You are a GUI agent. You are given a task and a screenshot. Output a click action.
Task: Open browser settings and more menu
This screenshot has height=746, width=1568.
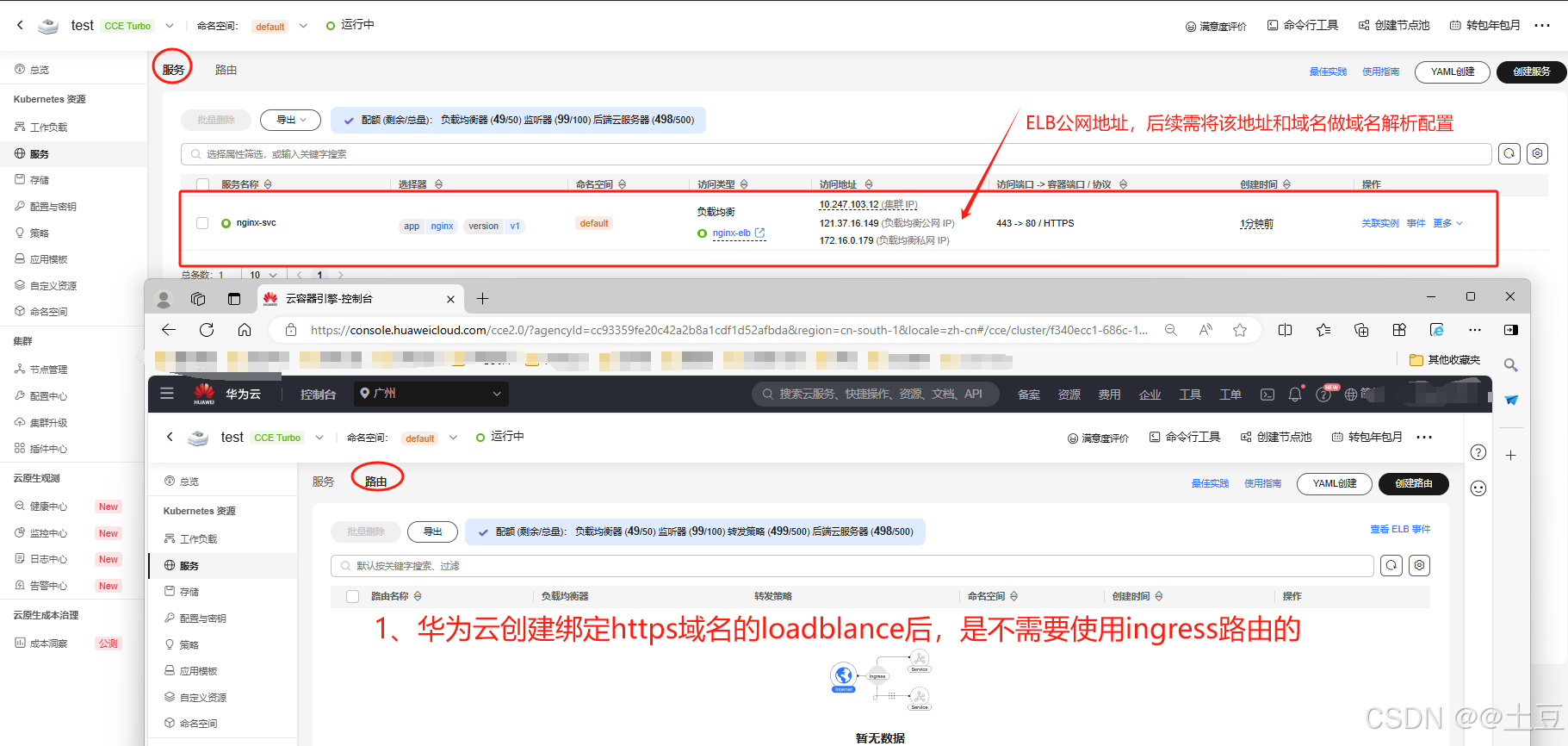(x=1475, y=330)
